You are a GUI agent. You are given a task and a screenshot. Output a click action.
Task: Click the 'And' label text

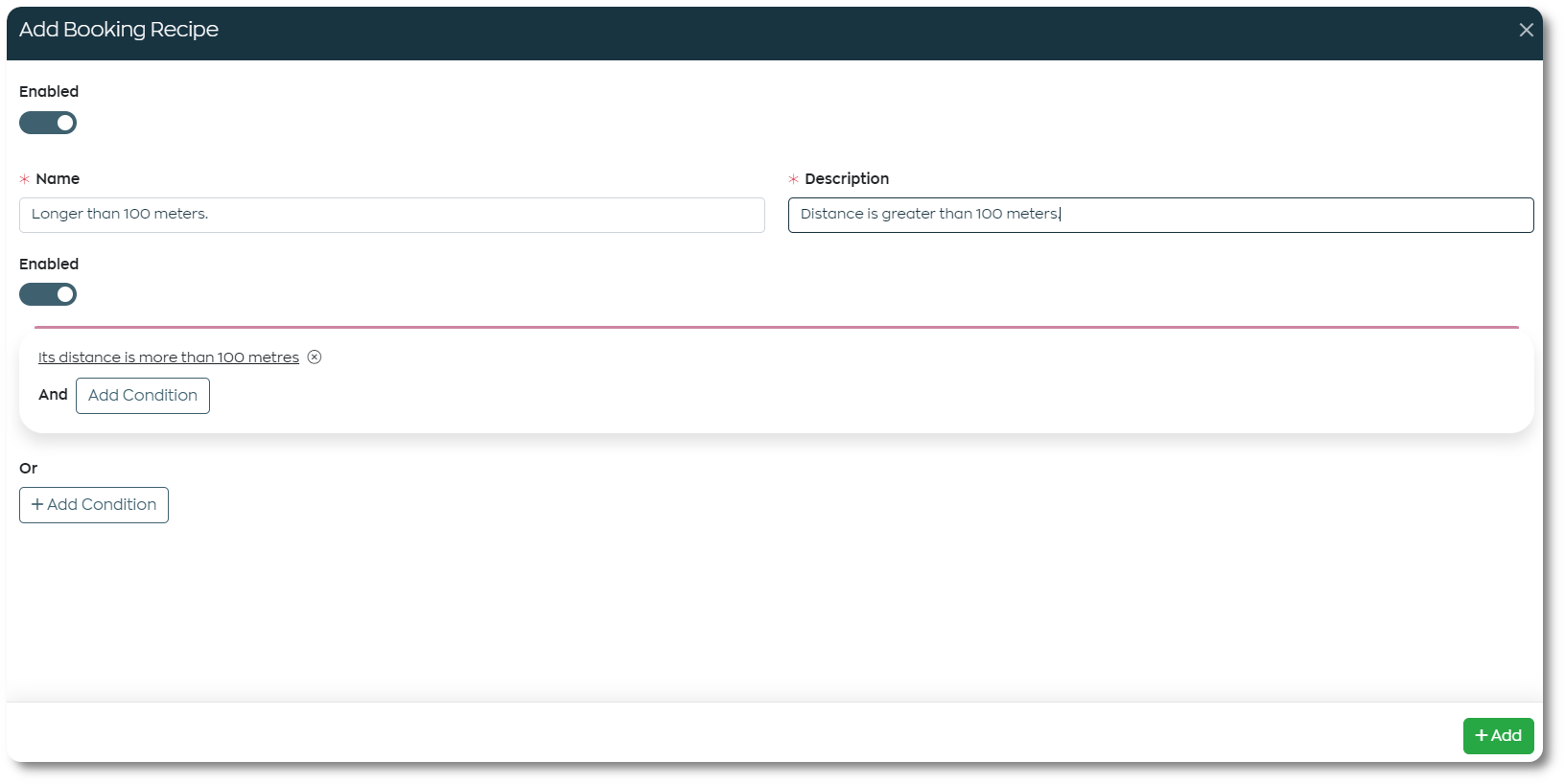pyautogui.click(x=53, y=395)
